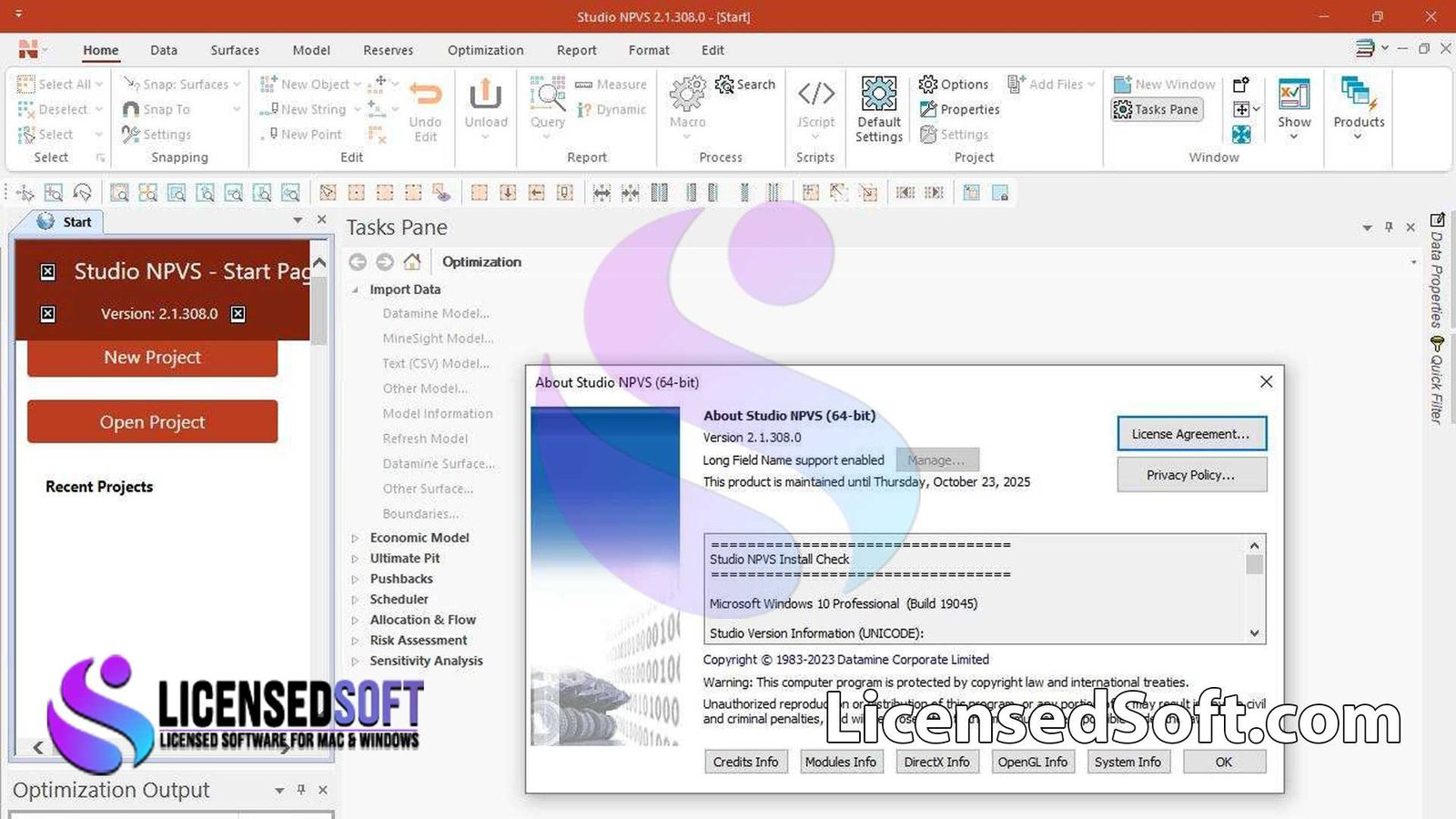Pin the Tasks Pane panel

point(1389,227)
